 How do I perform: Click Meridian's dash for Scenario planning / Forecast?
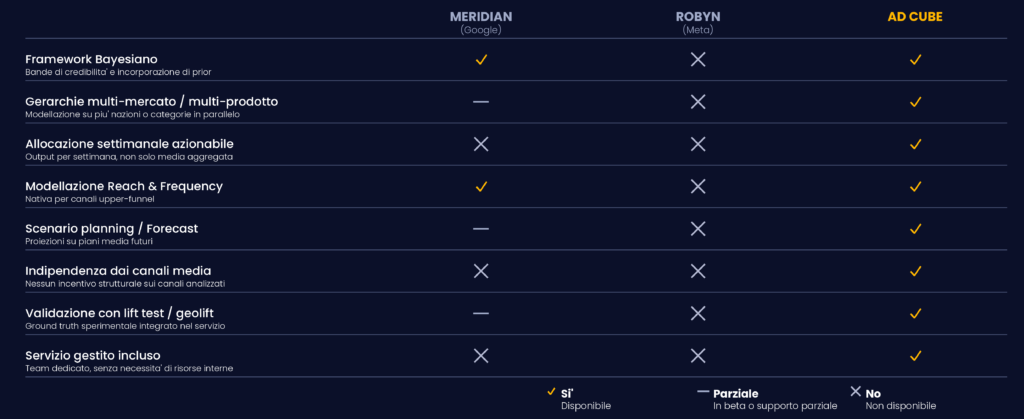(x=481, y=228)
